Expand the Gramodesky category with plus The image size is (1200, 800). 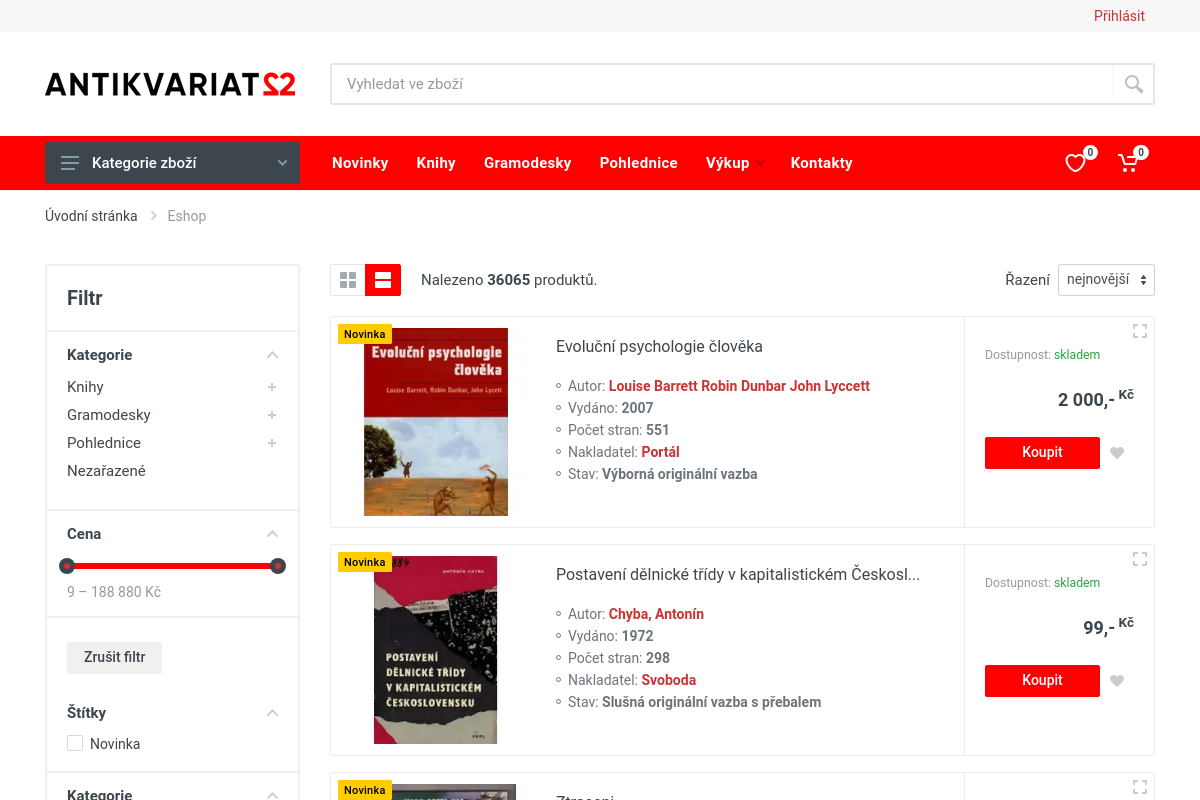tap(272, 415)
